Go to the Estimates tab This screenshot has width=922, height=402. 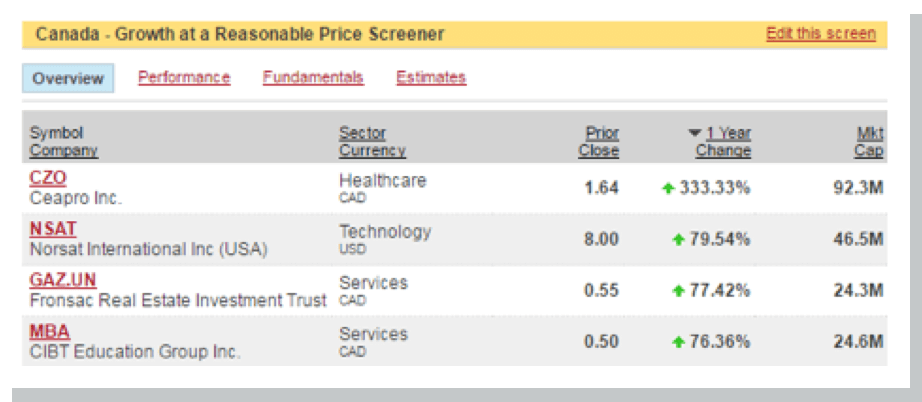tap(431, 78)
